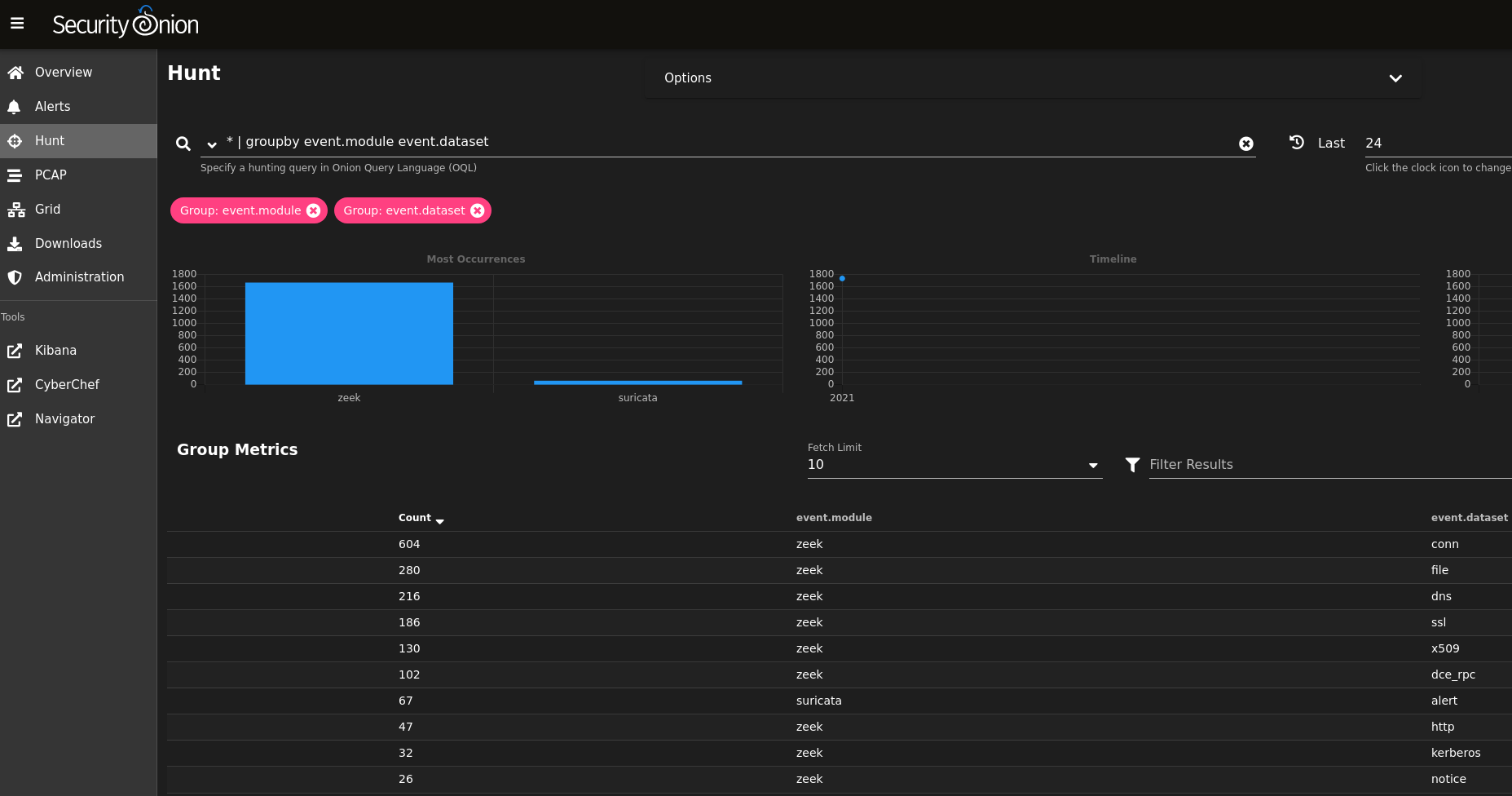Click the file dataset cell
This screenshot has width=1512, height=796.
tap(1439, 571)
